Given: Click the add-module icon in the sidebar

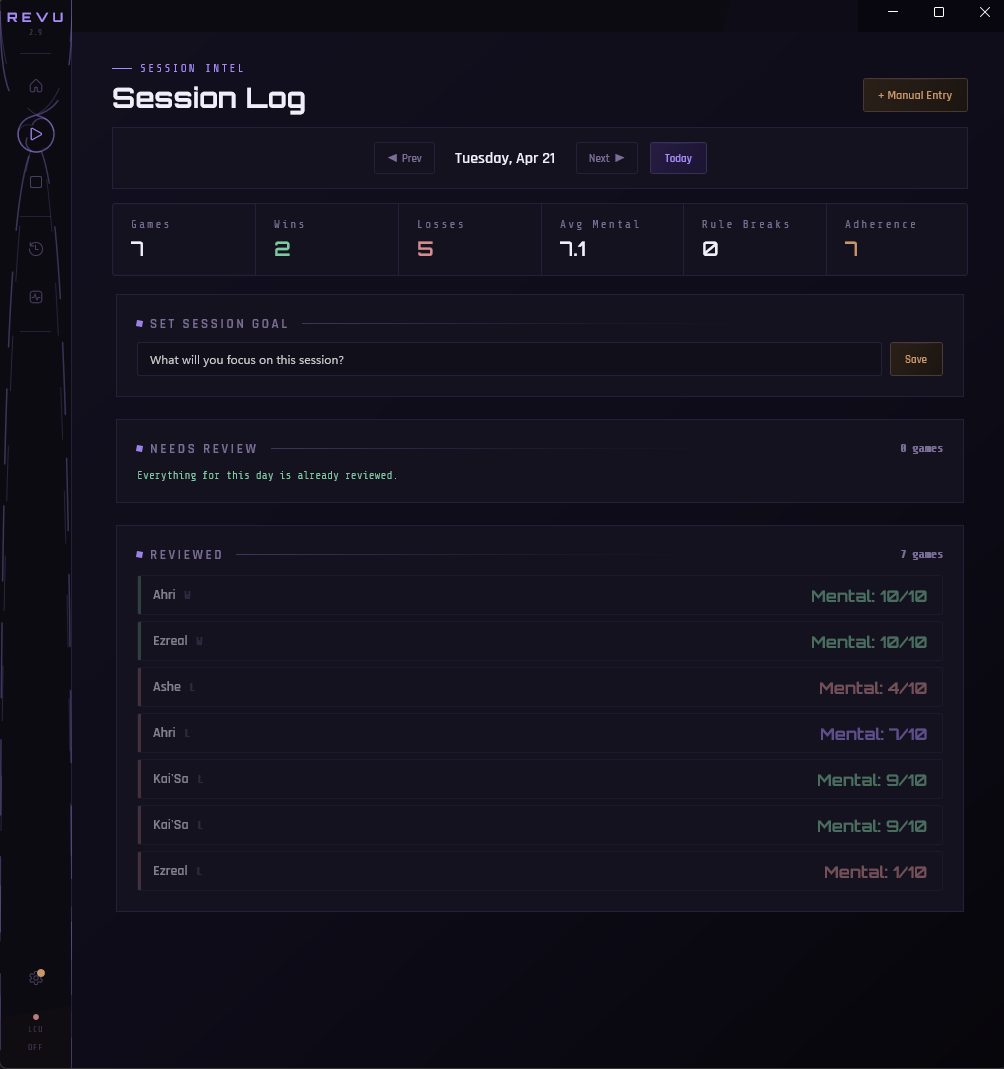Looking at the screenshot, I should (35, 296).
